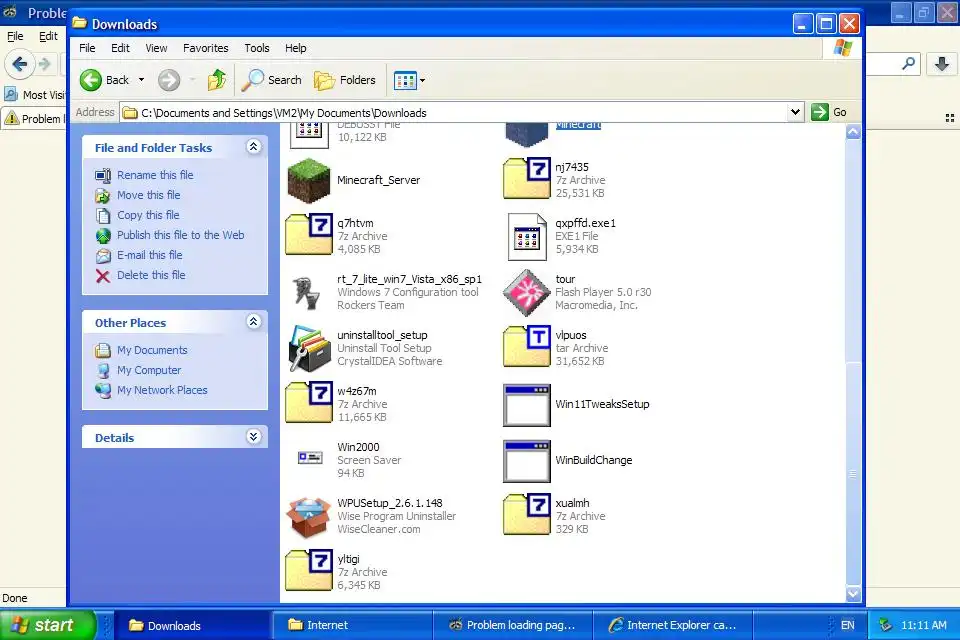Screen dimensions: 960x640
Task: Open the Help menu
Action: coord(296,48)
